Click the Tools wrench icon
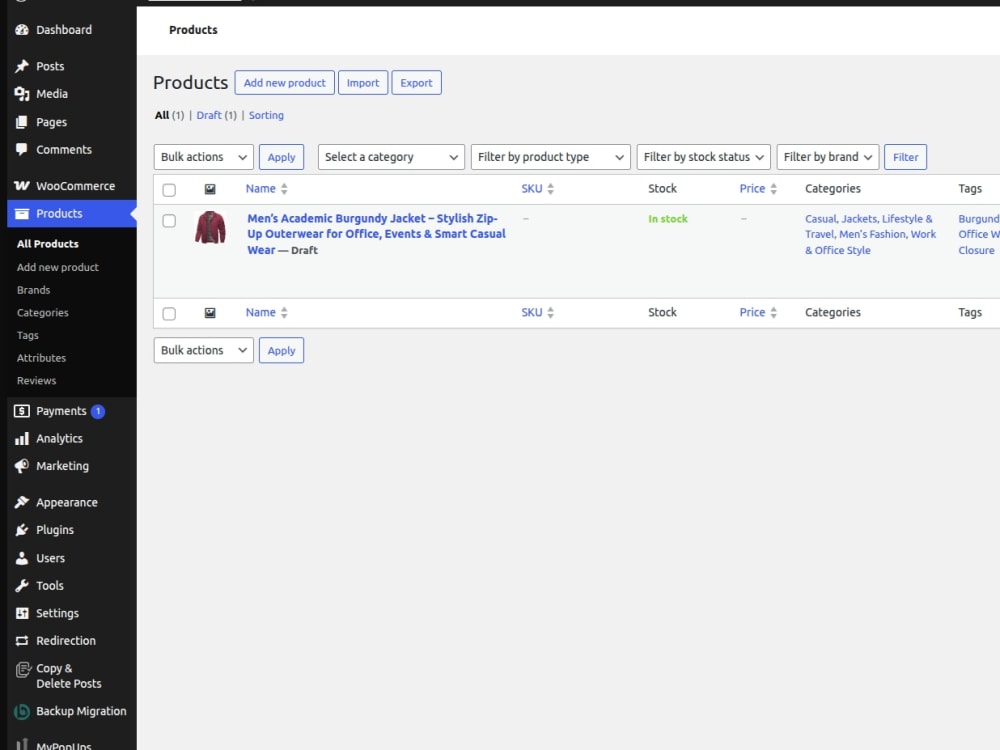The height and width of the screenshot is (750, 1000). [22, 585]
